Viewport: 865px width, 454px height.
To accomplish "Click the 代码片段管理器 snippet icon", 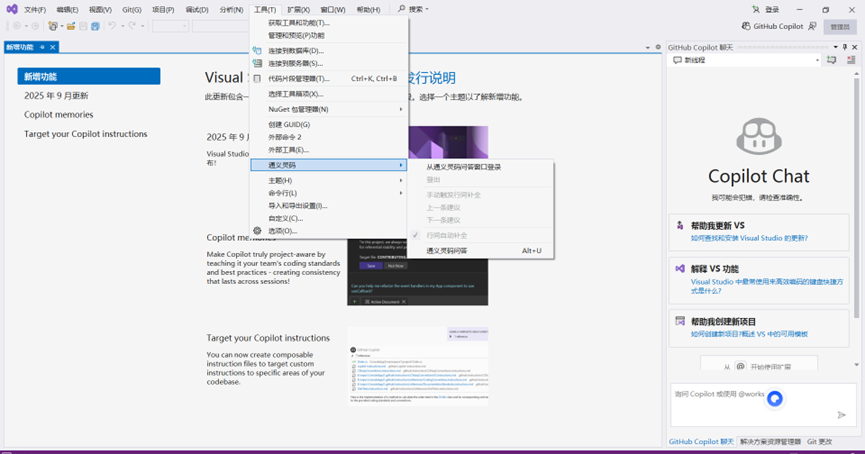I will (257, 78).
